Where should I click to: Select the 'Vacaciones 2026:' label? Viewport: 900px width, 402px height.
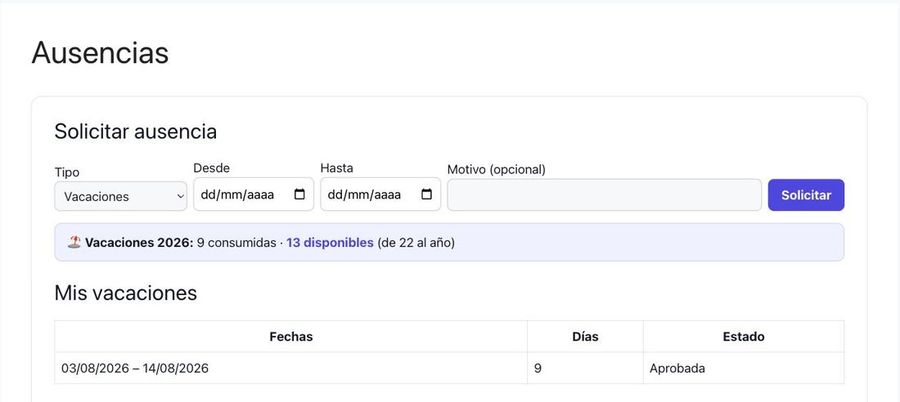(139, 242)
